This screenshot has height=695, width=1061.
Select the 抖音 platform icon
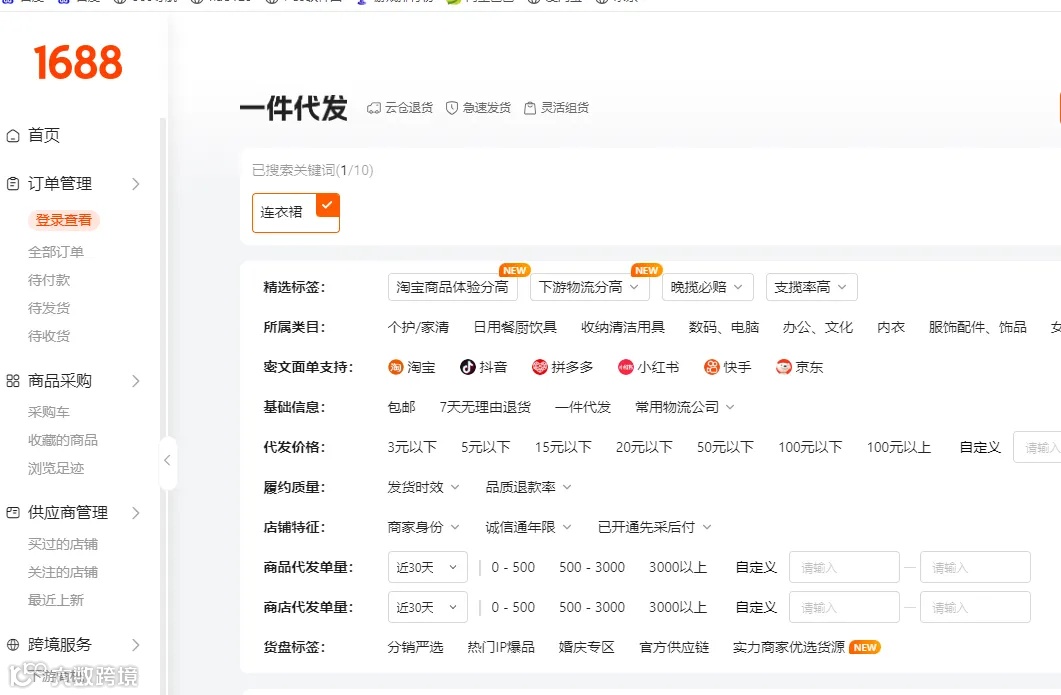(468, 367)
